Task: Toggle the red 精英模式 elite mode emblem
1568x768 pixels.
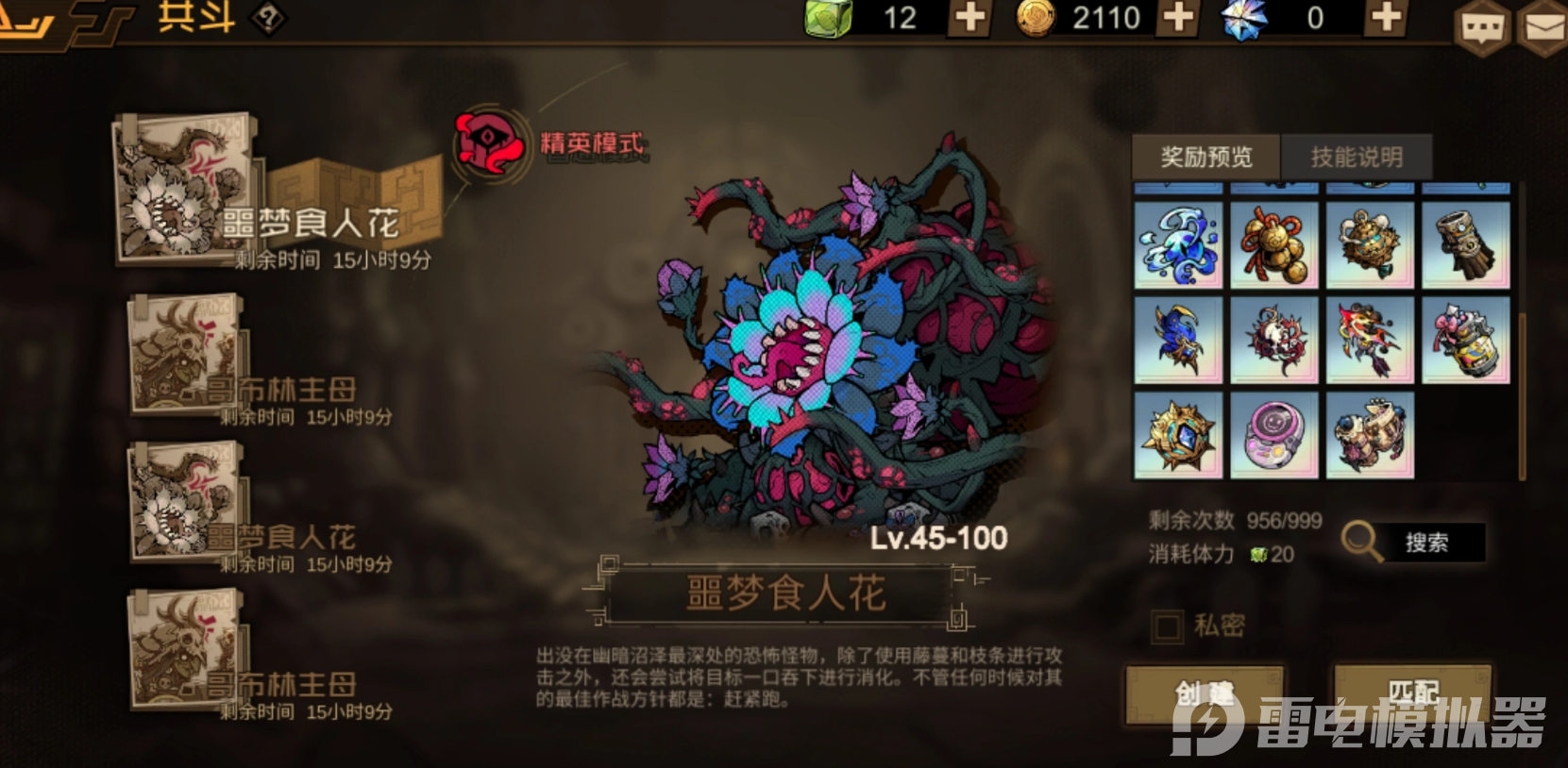Action: point(489,144)
